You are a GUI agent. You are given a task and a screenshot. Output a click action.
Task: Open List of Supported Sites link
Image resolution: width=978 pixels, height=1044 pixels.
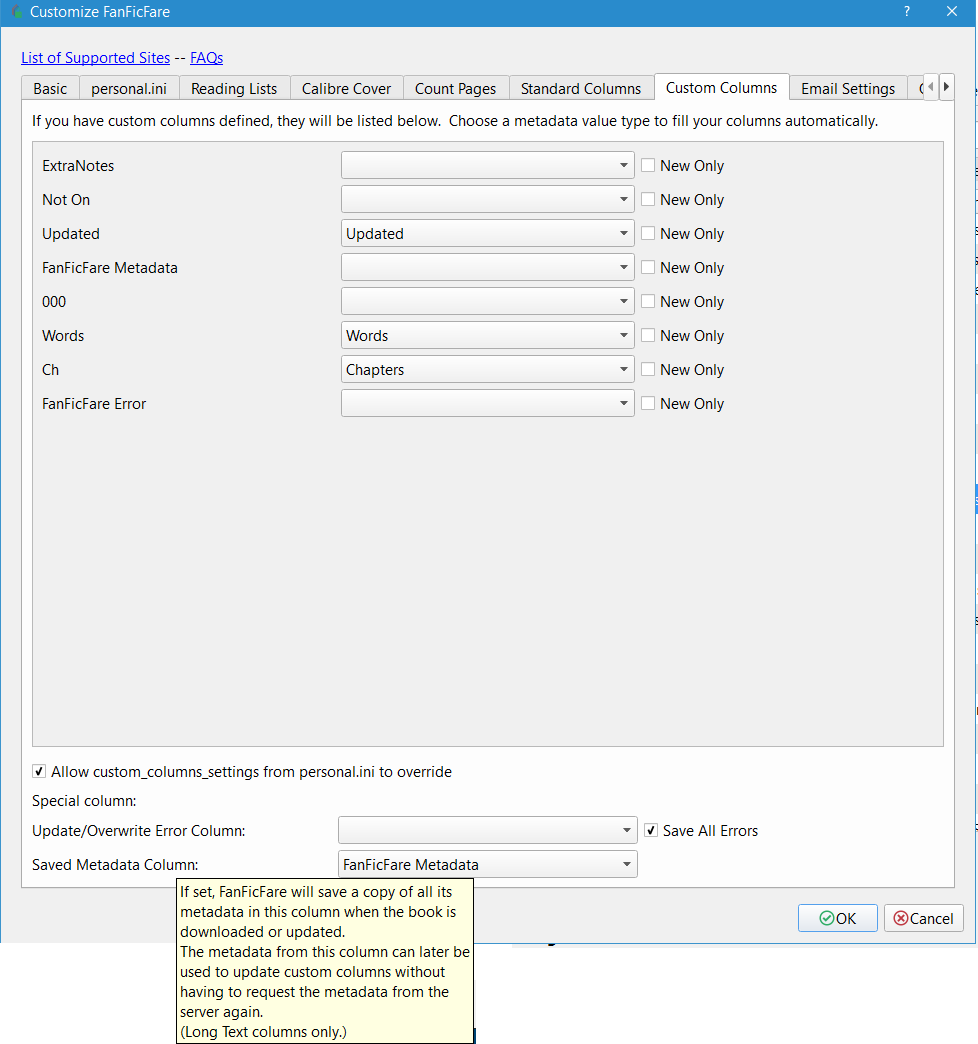96,58
